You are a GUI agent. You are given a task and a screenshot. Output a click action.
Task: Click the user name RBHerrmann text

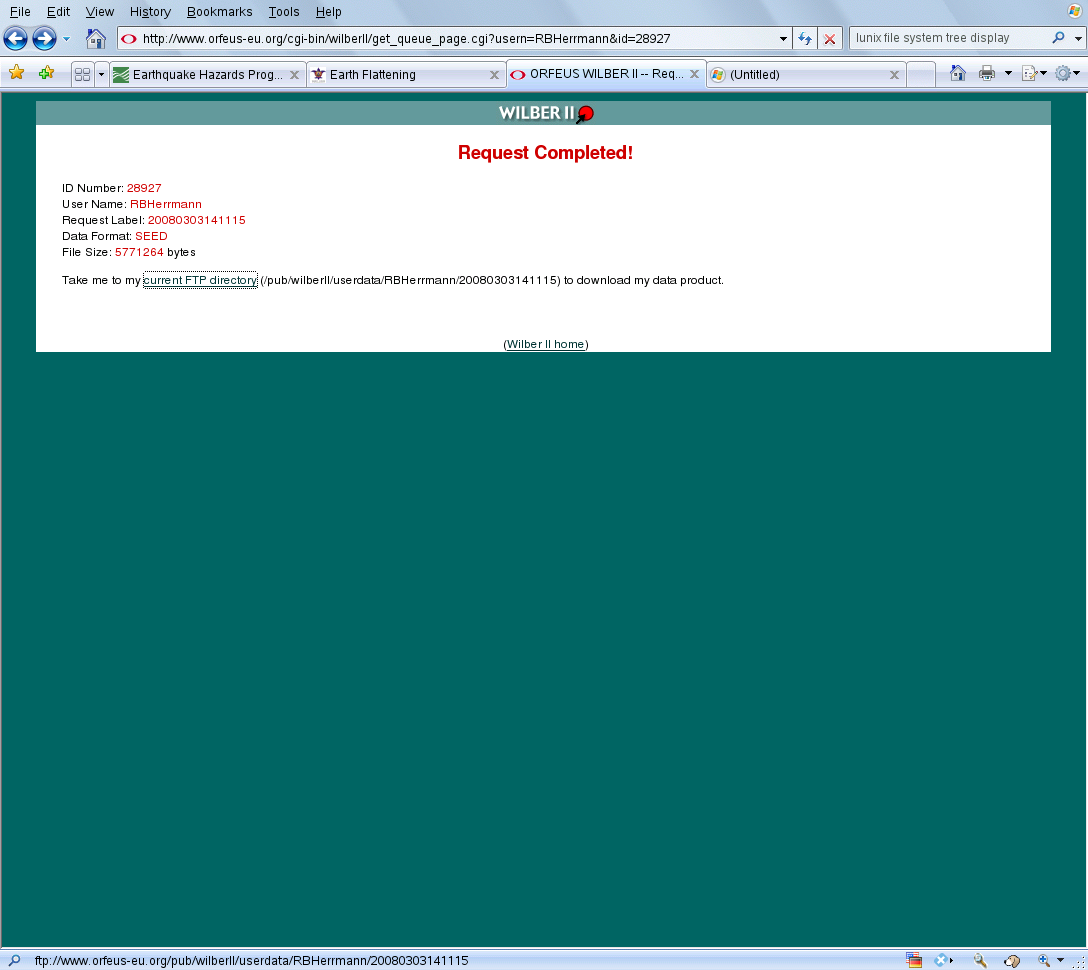click(x=166, y=204)
